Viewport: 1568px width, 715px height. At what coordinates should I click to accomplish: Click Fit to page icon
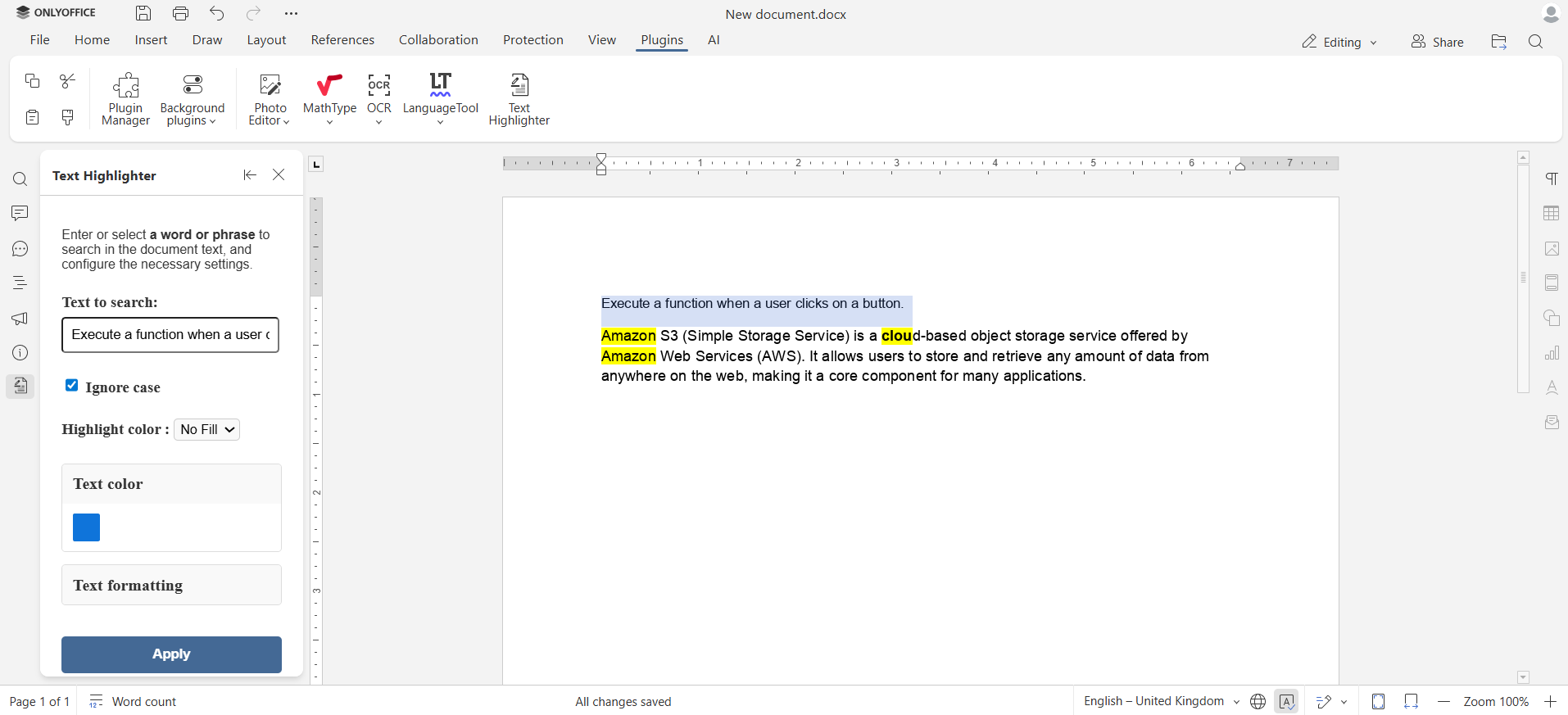point(1379,702)
